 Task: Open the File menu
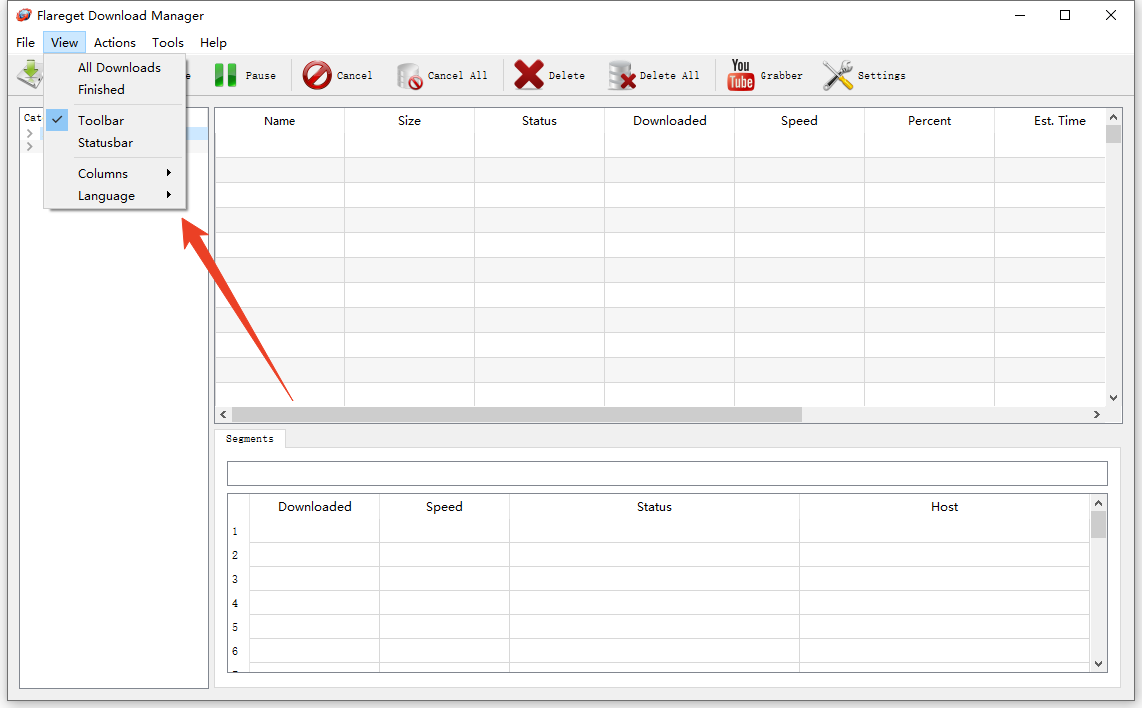(25, 42)
